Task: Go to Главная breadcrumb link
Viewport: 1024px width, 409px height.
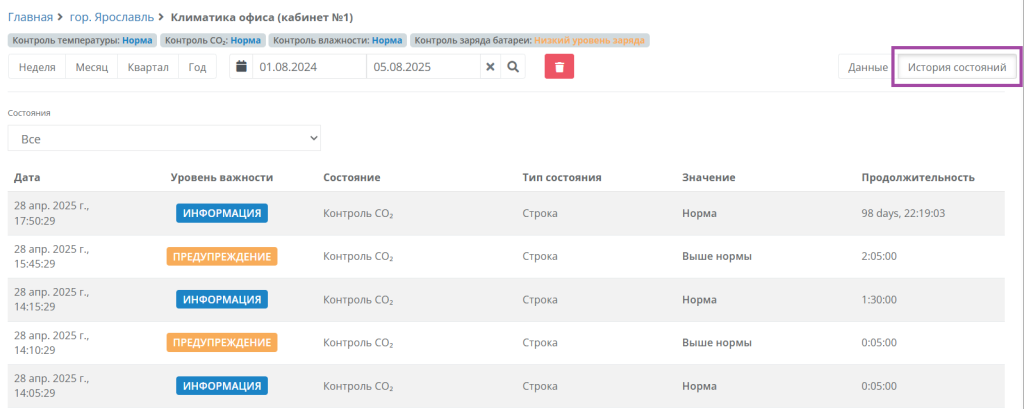Action: click(x=31, y=18)
